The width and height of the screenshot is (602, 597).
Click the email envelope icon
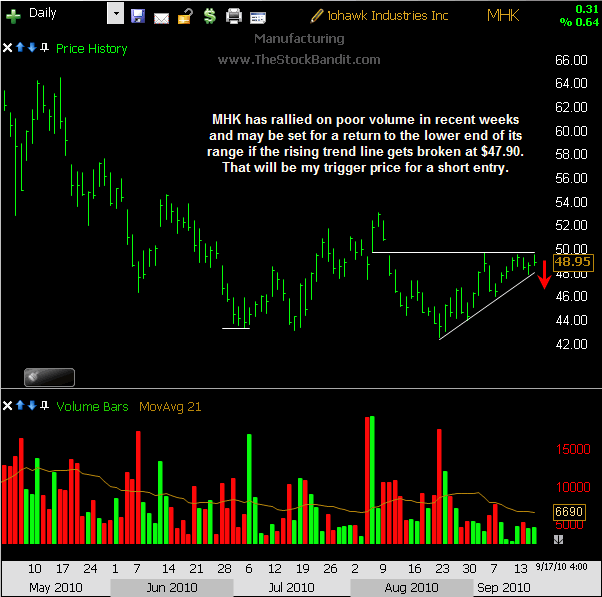point(161,16)
